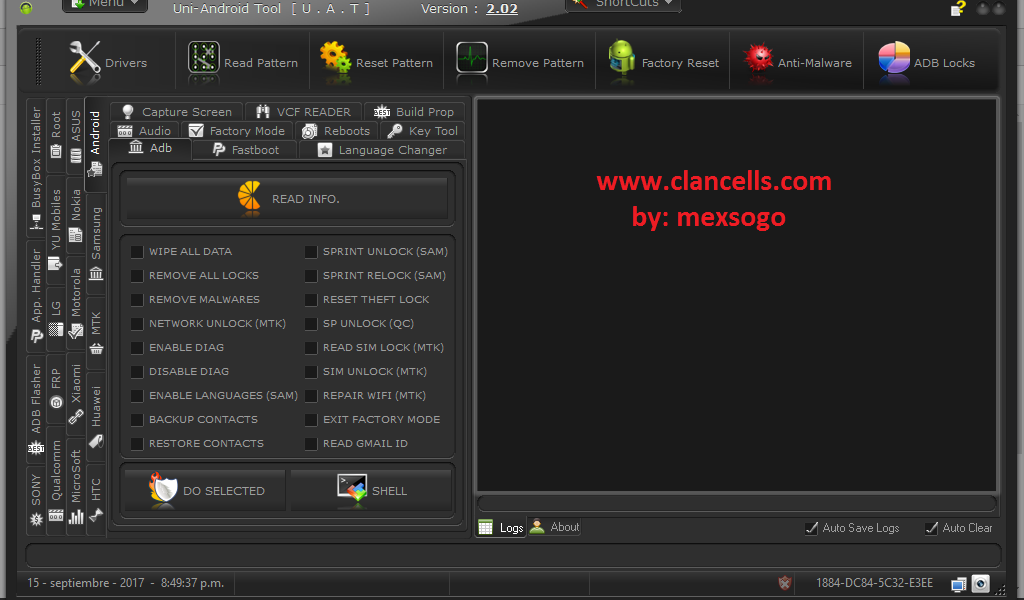Click the DO SELECTED shield icon
The height and width of the screenshot is (600, 1024).
[x=163, y=487]
